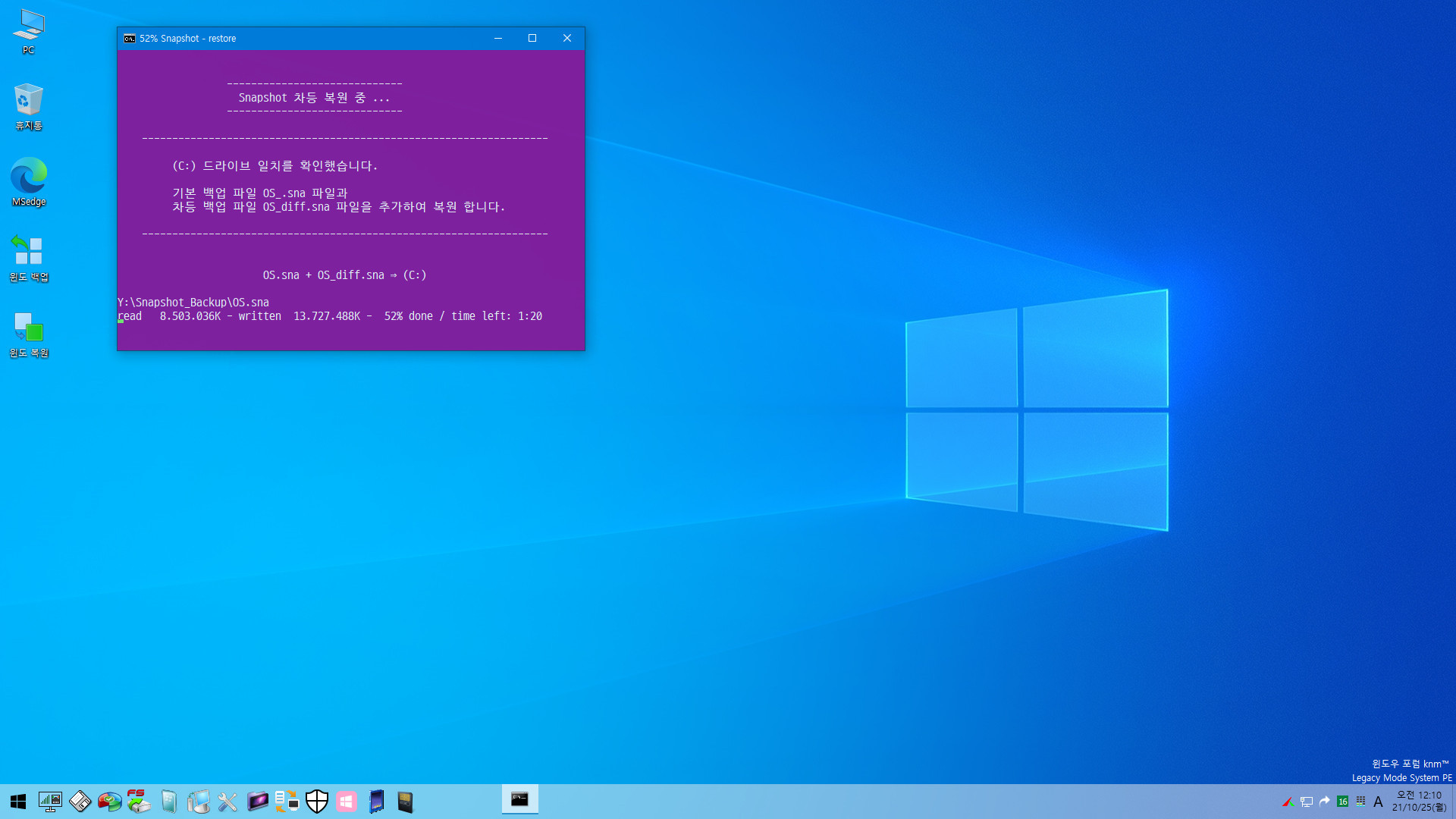Viewport: 1456px width, 819px height.
Task: Select the 윈도 백업 desktop shortcut
Action: (x=29, y=258)
